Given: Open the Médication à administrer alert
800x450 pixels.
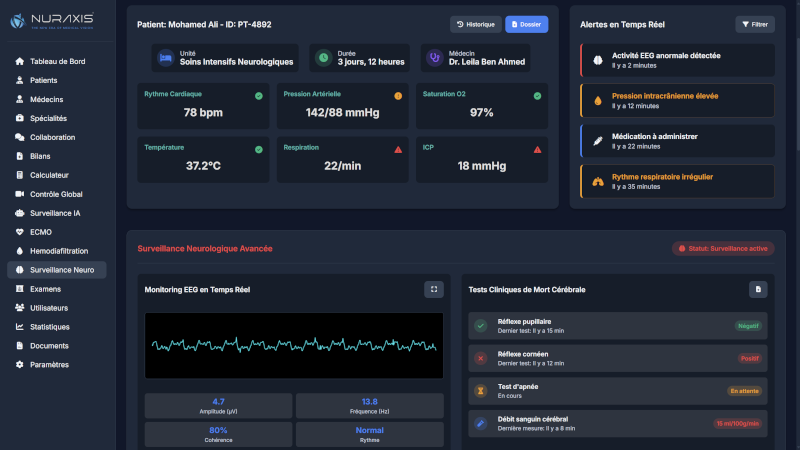Looking at the screenshot, I should 677,140.
